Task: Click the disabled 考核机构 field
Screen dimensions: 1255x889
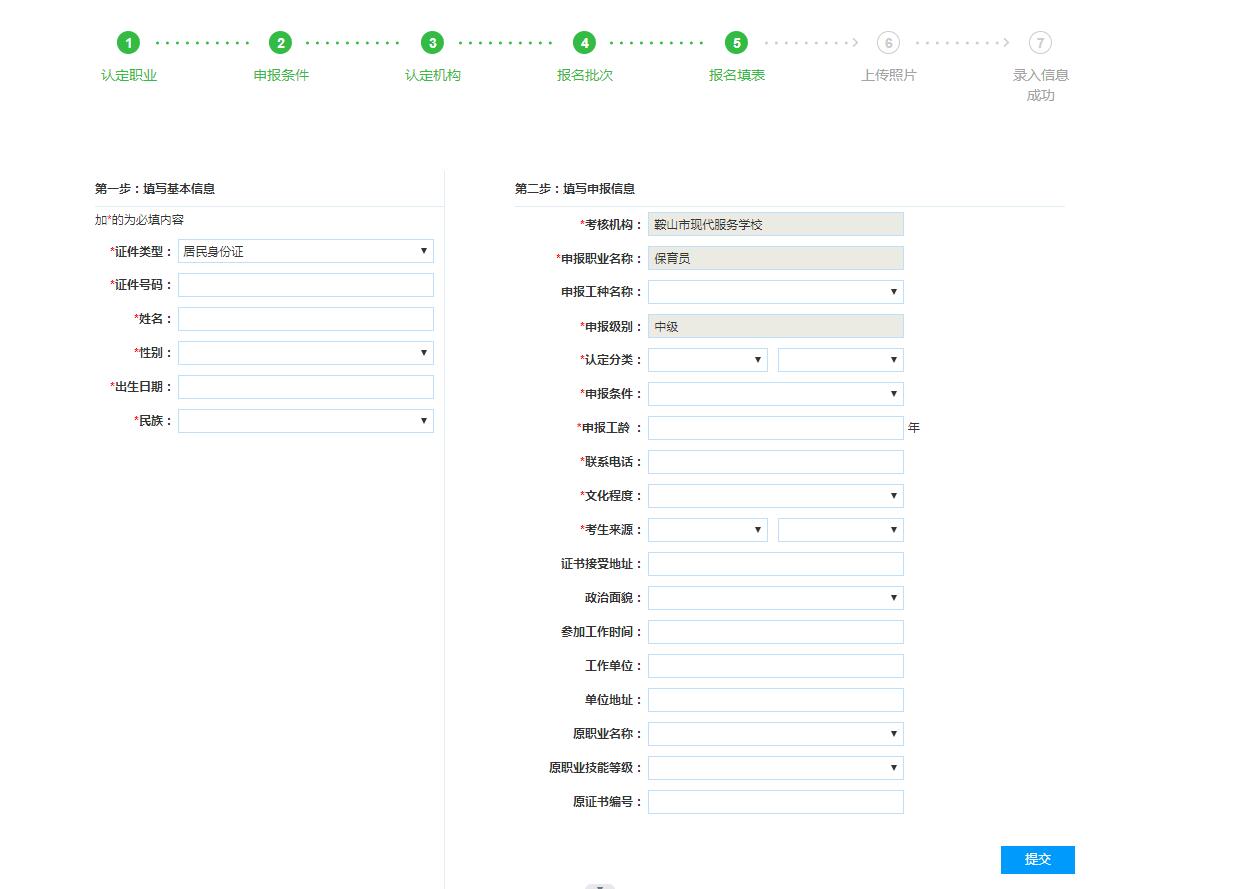Action: (x=776, y=224)
